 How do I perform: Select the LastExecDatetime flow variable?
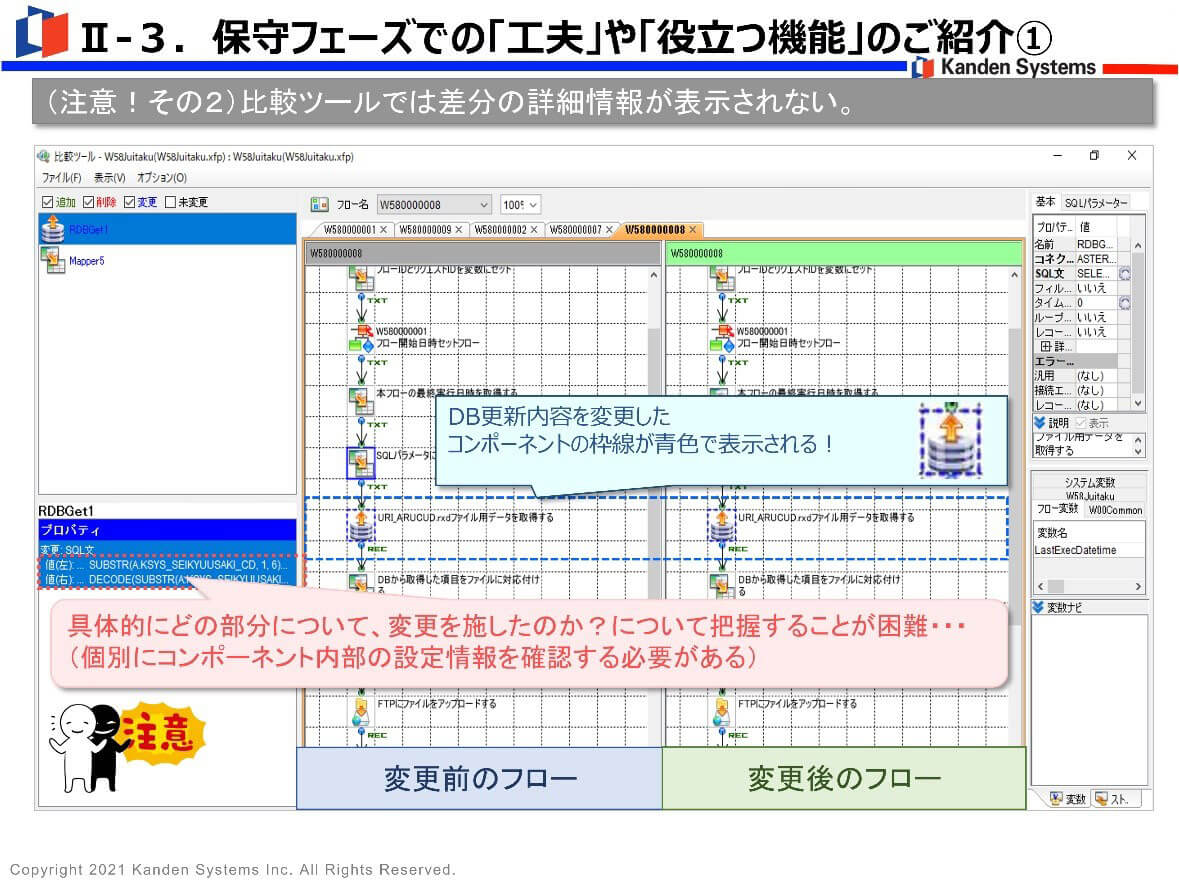(x=1076, y=551)
